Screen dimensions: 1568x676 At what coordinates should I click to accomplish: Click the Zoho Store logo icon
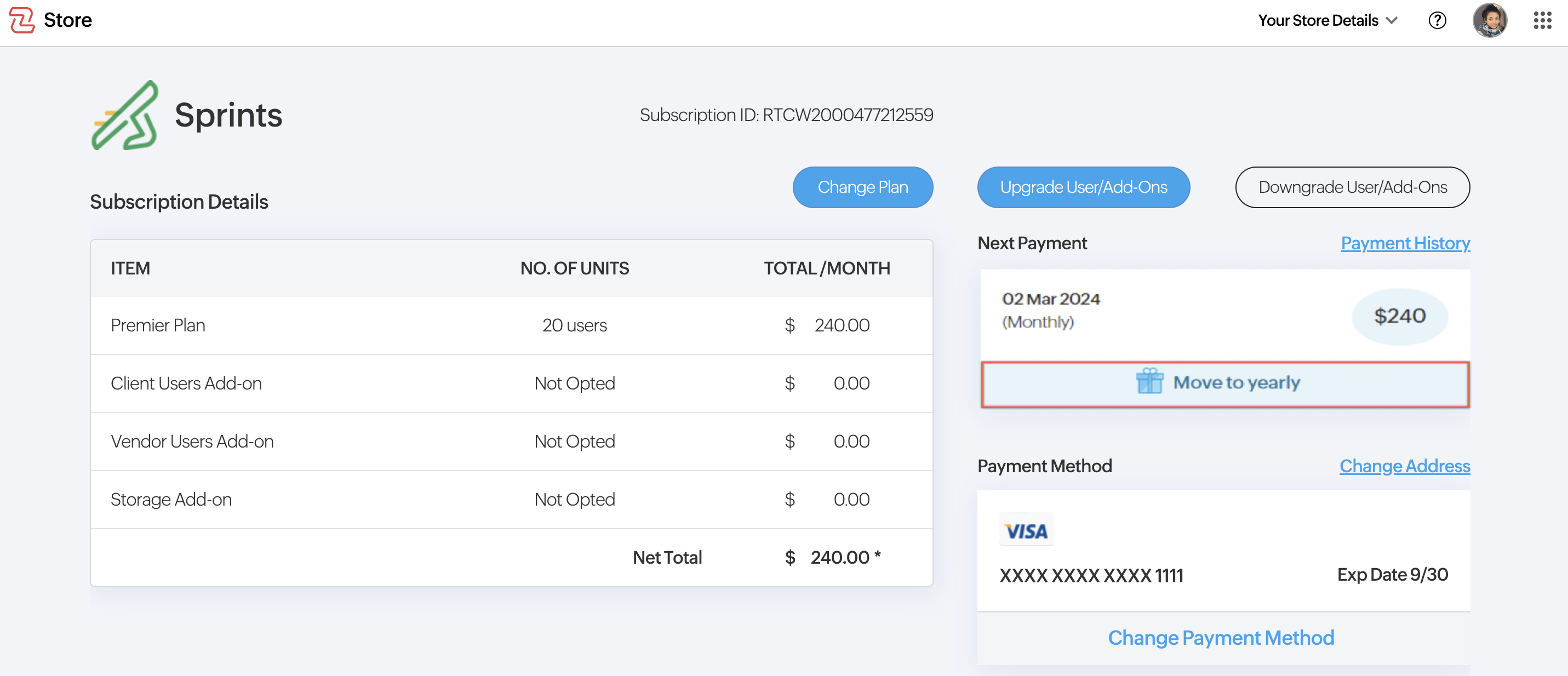tap(22, 20)
